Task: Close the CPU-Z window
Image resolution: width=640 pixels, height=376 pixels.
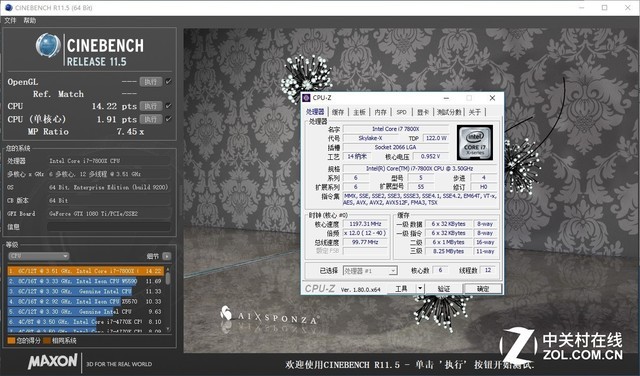Action: tap(492, 98)
